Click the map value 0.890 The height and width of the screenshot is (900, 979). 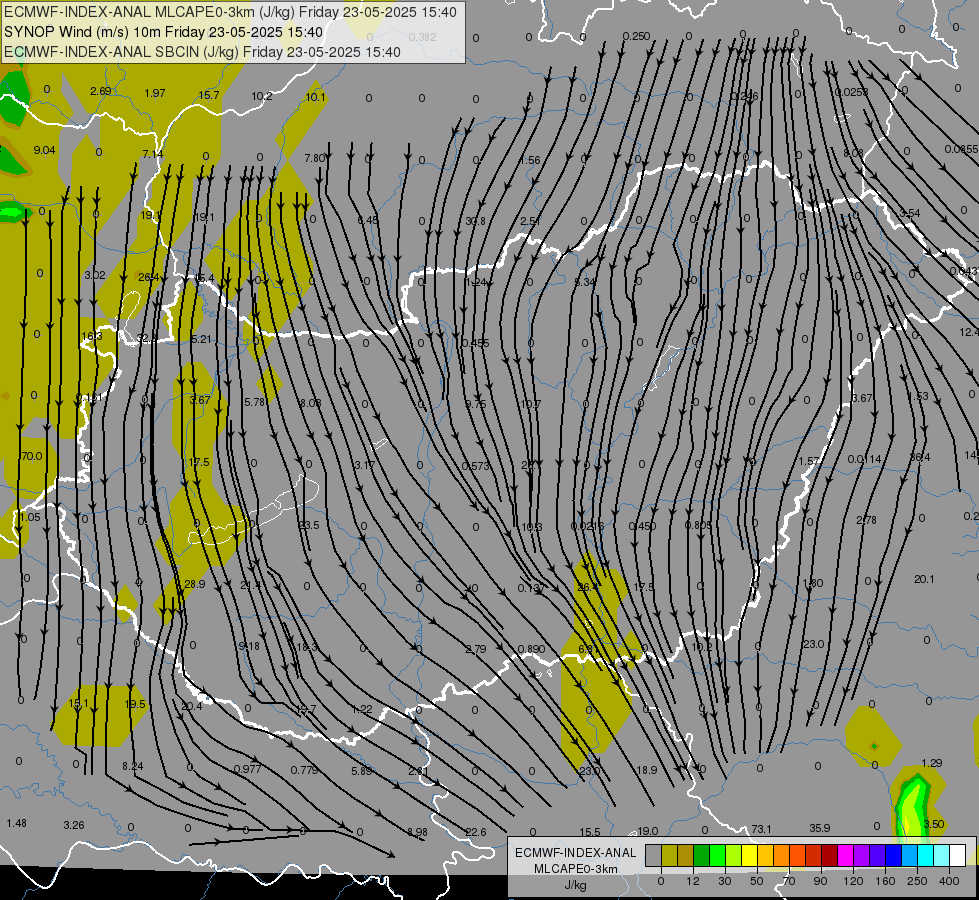coord(531,649)
